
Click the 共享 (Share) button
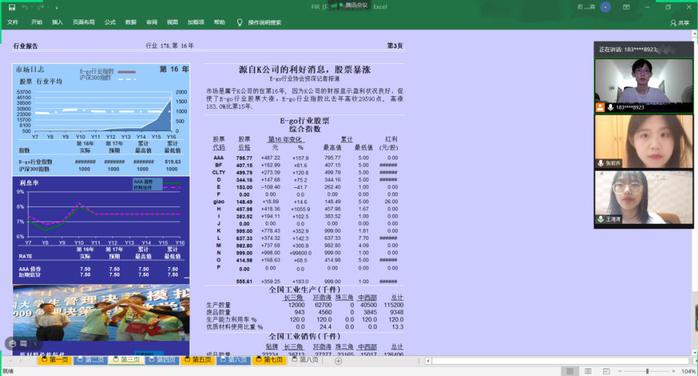[x=680, y=22]
